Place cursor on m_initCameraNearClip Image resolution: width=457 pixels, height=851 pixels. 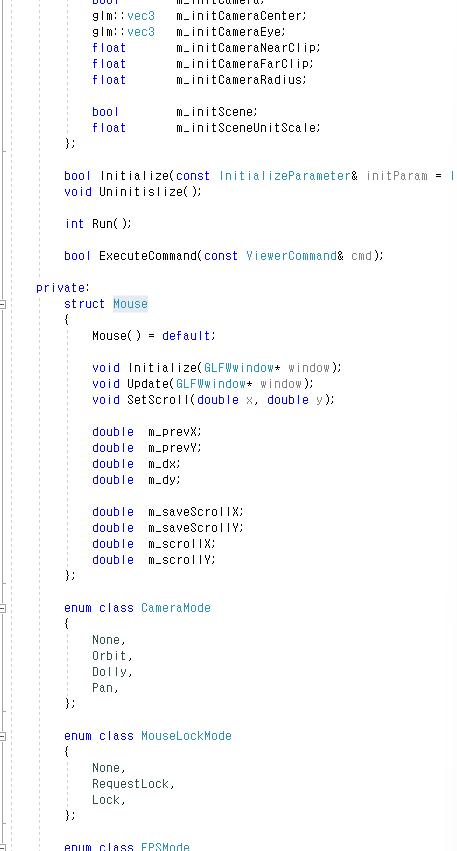(246, 48)
